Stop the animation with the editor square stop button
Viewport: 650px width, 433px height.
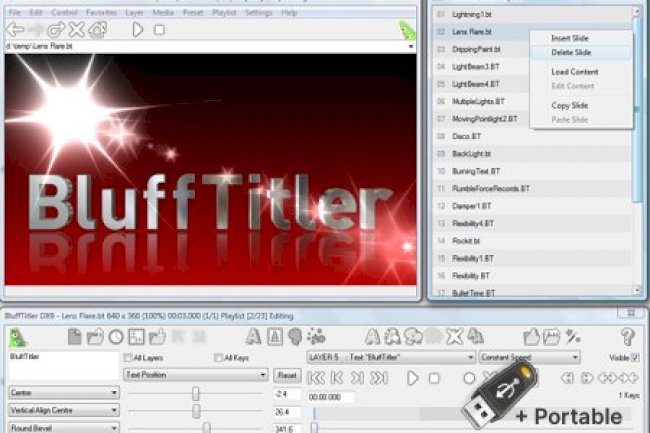point(434,378)
